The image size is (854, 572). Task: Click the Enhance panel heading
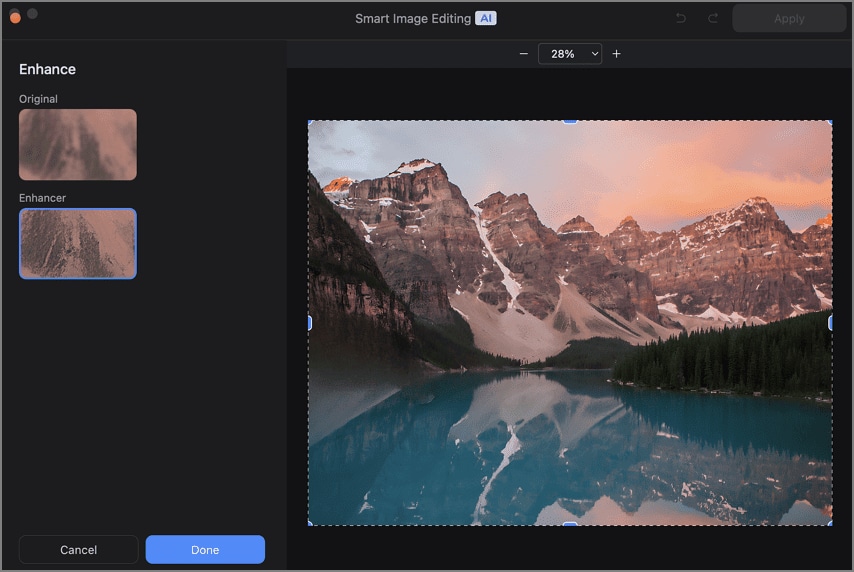point(47,69)
